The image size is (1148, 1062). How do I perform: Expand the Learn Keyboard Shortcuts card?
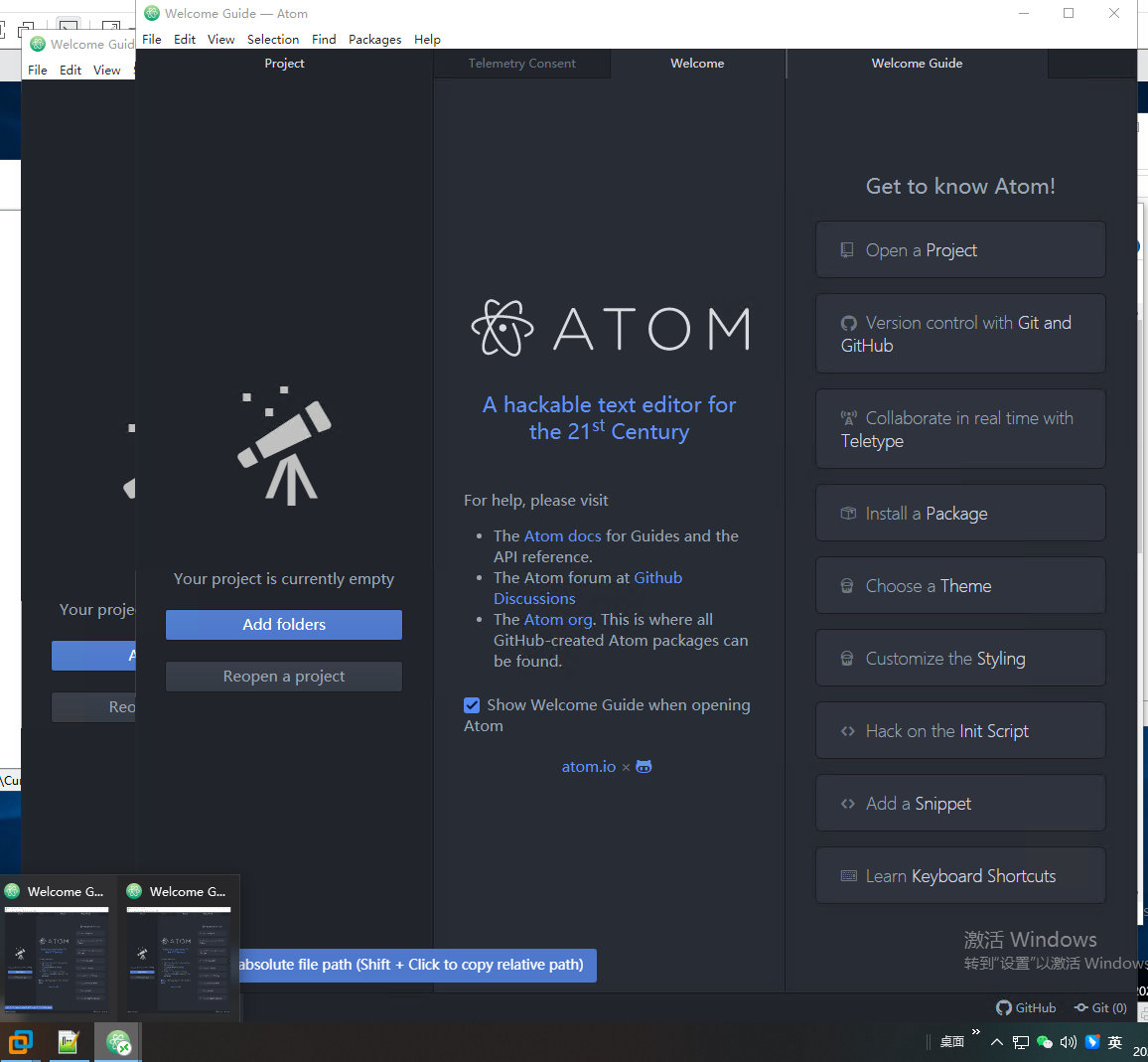coord(960,876)
